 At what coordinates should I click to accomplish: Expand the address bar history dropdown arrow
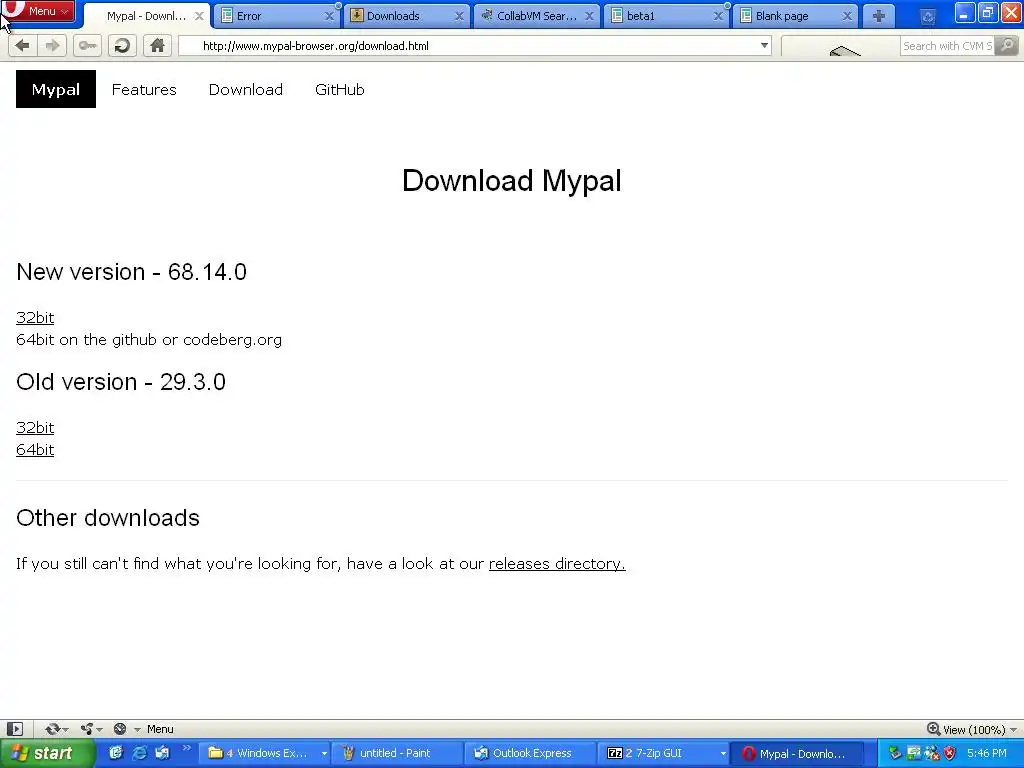coord(764,46)
